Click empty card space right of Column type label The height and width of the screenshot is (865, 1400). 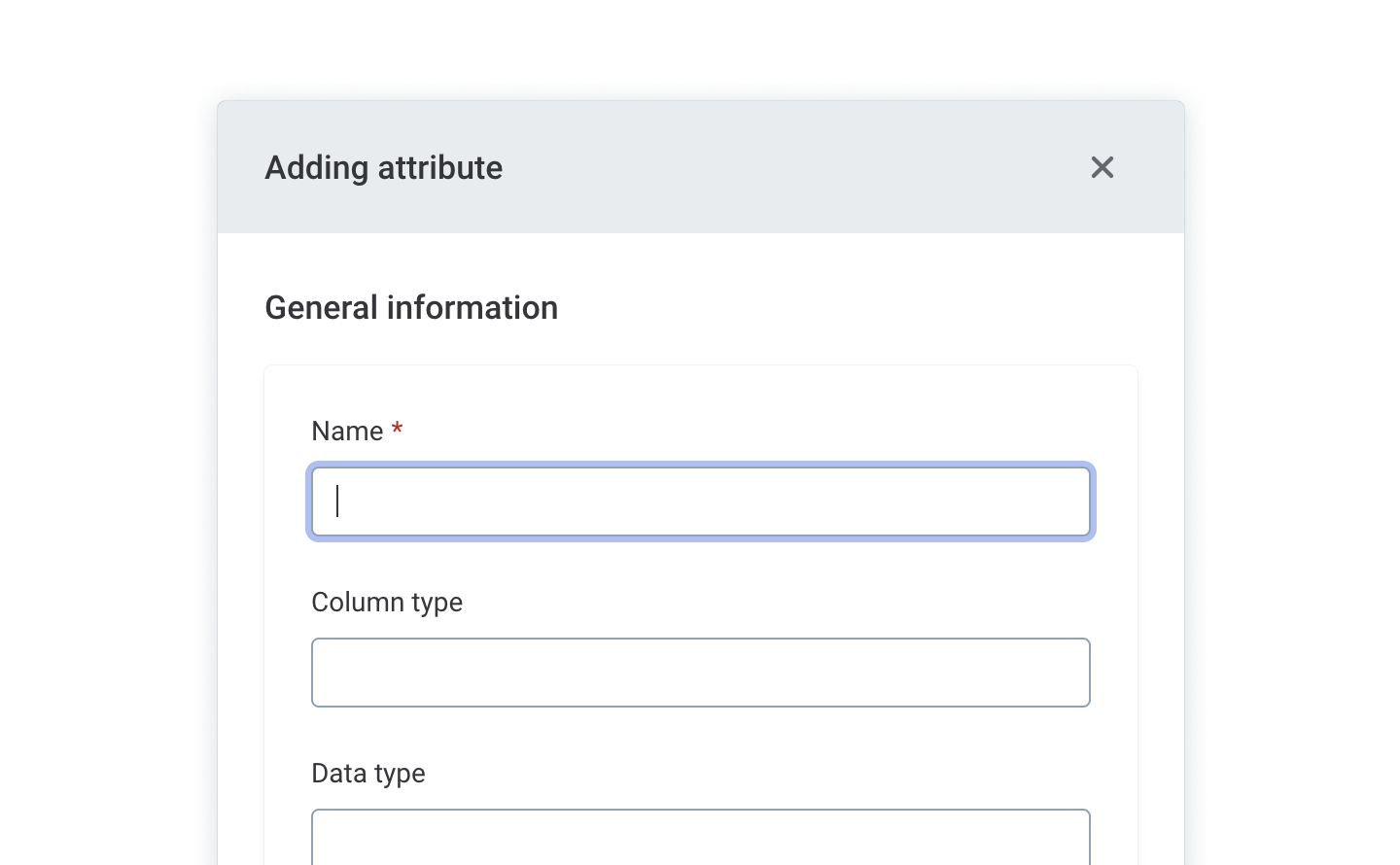[778, 603]
